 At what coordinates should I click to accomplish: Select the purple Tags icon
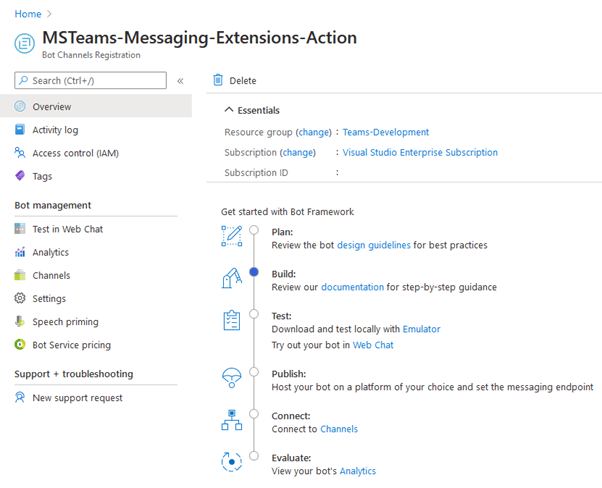click(21, 176)
